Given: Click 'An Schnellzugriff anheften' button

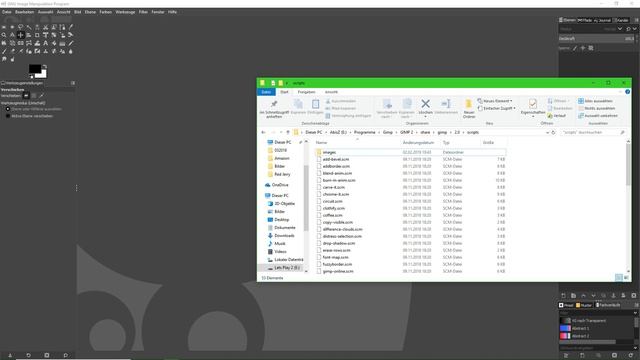Looking at the screenshot, I should coord(274,109).
